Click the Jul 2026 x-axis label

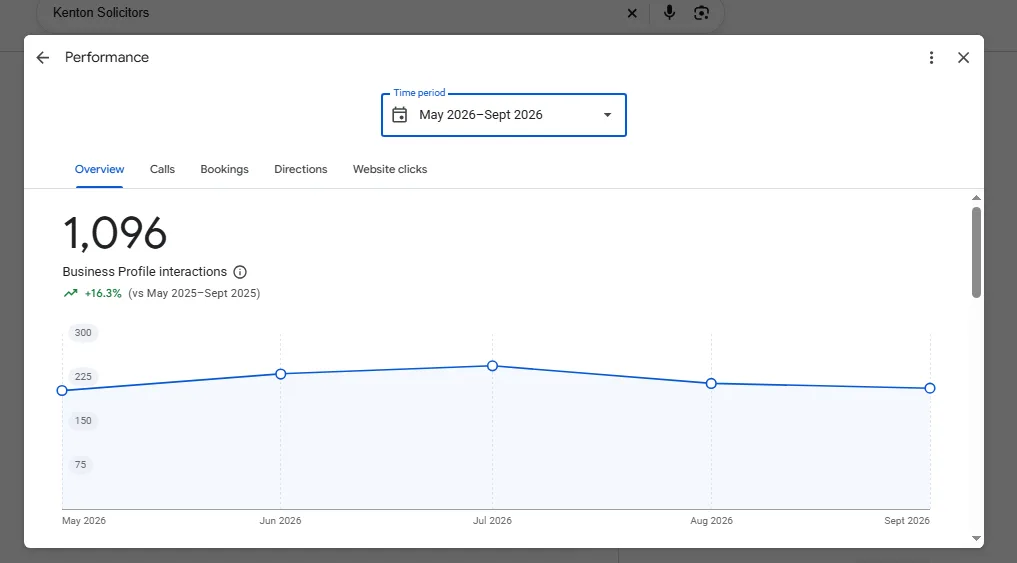(492, 521)
